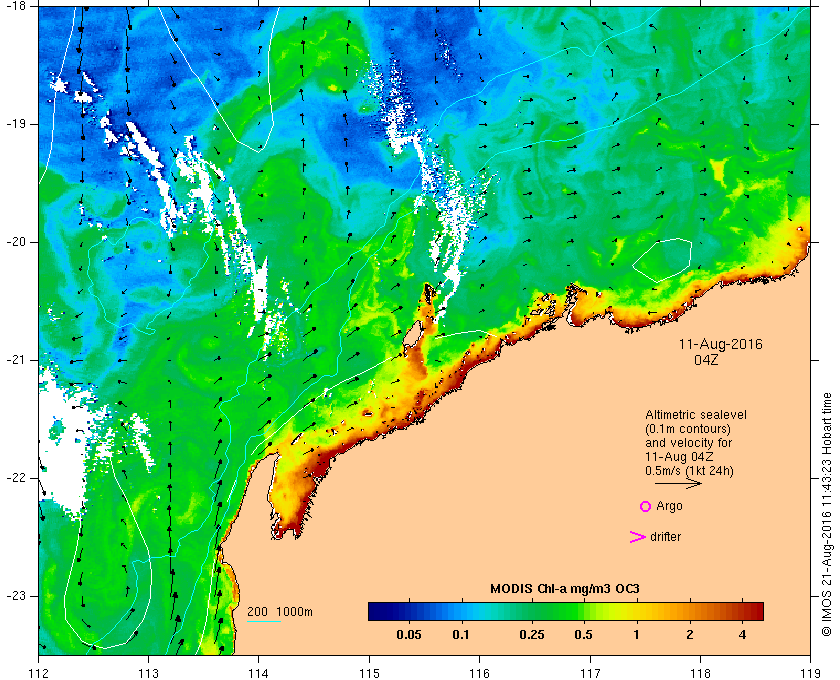Click the colorbar value '0.05'
Image resolution: width=840 pixels, height=680 pixels.
coord(409,635)
